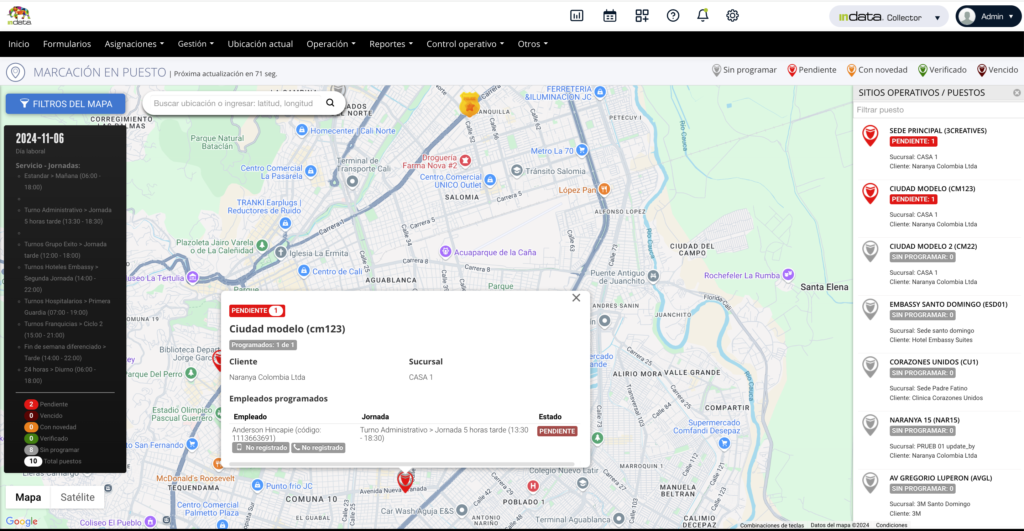Open the help question mark icon
1024x531 pixels.
(673, 15)
